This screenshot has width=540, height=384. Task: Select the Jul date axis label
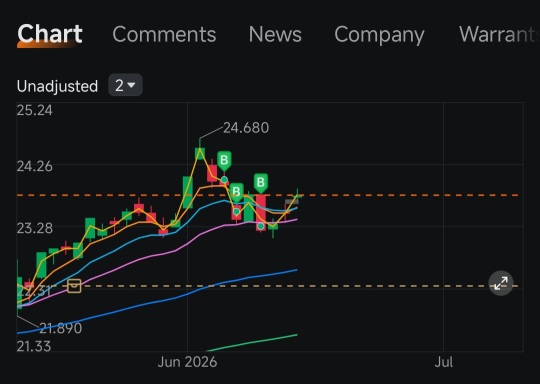(x=444, y=362)
